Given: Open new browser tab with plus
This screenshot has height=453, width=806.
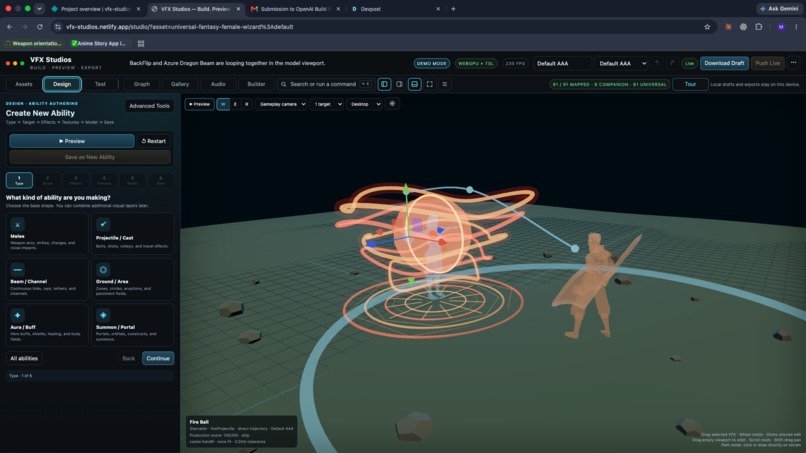Looking at the screenshot, I should pos(453,9).
